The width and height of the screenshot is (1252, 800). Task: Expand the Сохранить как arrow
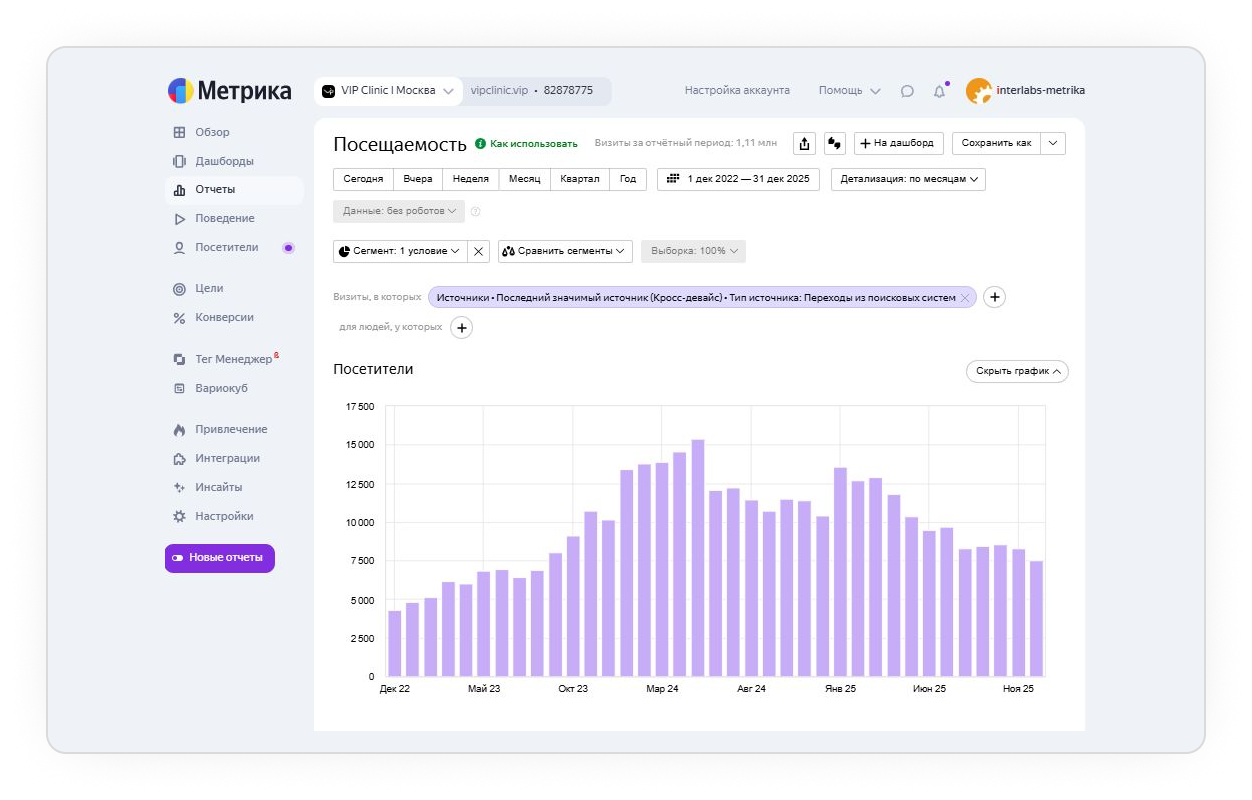click(1053, 144)
